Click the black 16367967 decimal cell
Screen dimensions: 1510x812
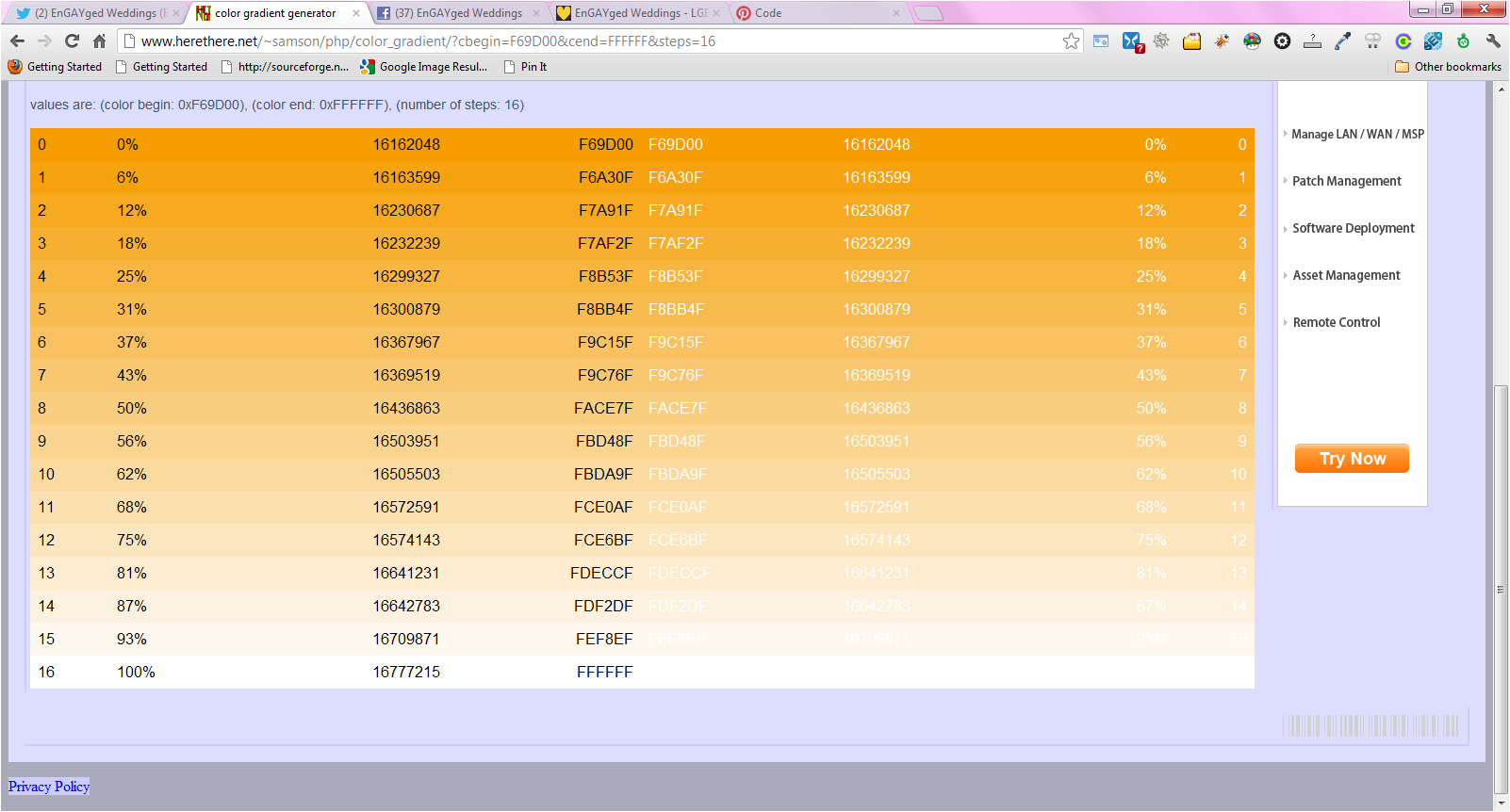click(406, 342)
